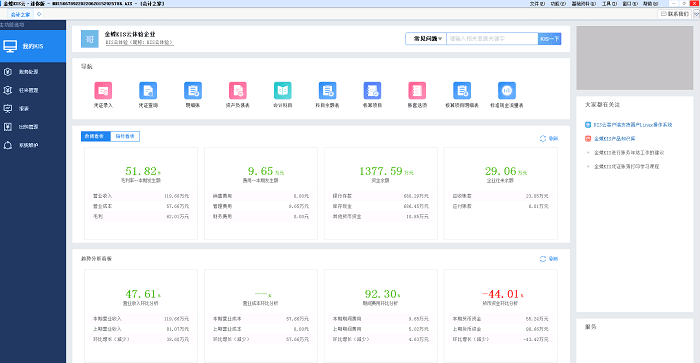This screenshot has width=700, height=363.
Task: Open the 工具 menu
Action: (x=609, y=4)
